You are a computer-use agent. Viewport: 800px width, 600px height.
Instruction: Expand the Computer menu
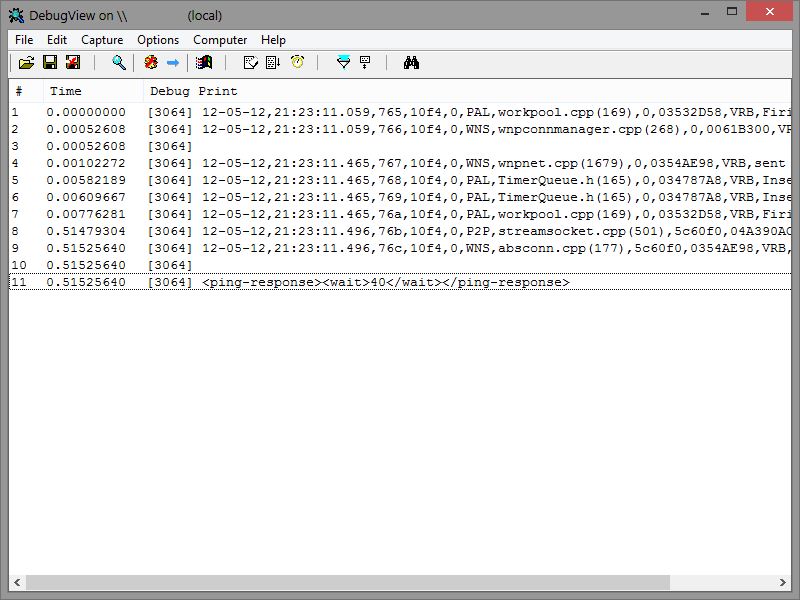click(220, 40)
